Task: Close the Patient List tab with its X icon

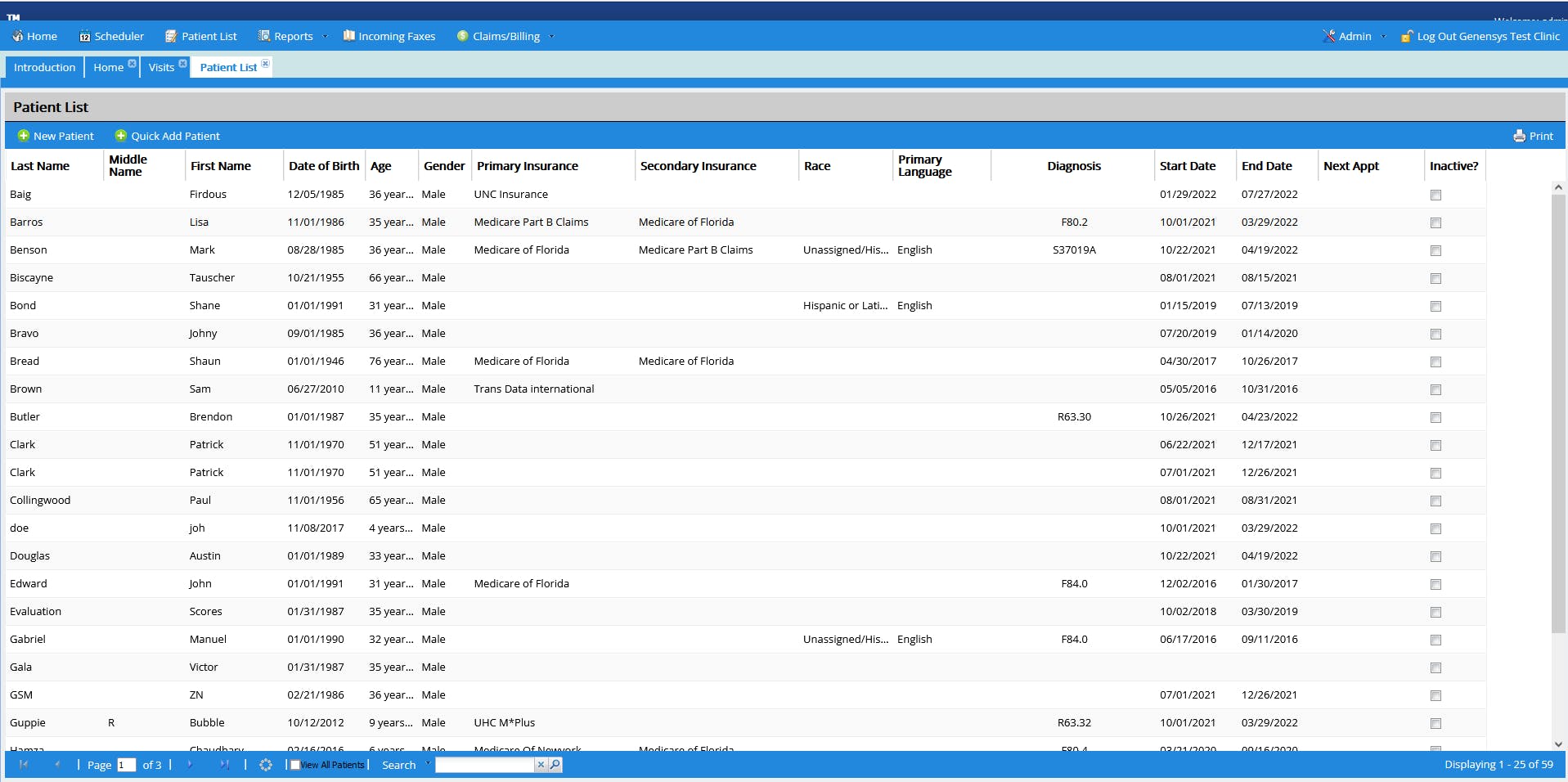Action: click(265, 64)
